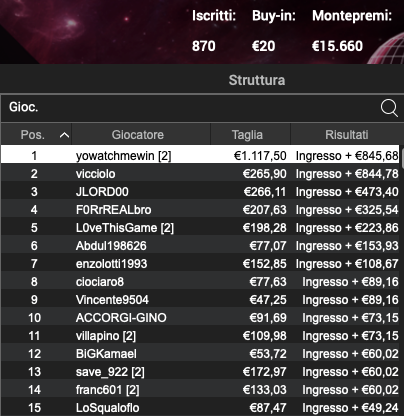Select player vicciolo in the list
Screen dimensions: 404x416
pos(200,174)
